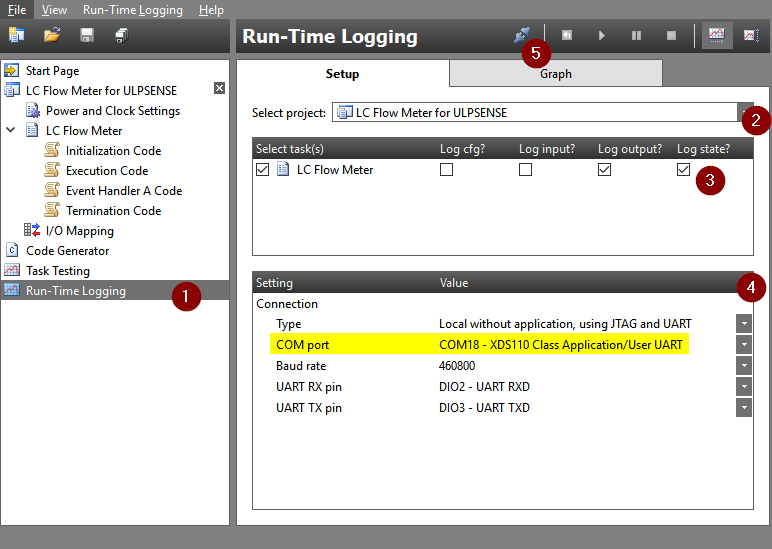This screenshot has width=772, height=549.
Task: Click the Log output? column header
Action: coord(630,149)
